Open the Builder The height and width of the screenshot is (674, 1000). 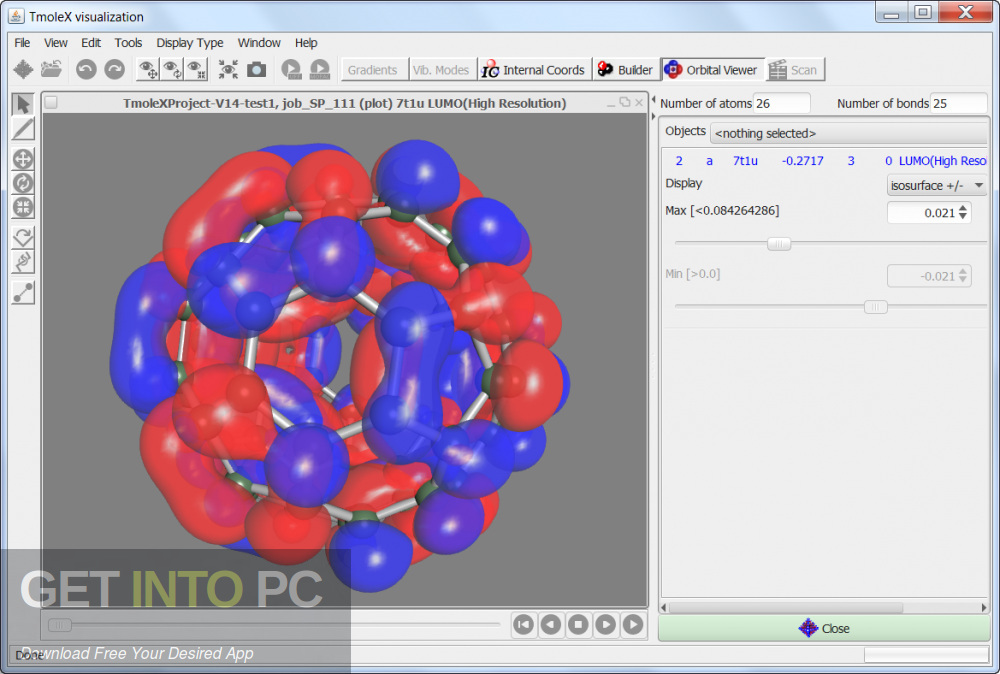pos(625,70)
